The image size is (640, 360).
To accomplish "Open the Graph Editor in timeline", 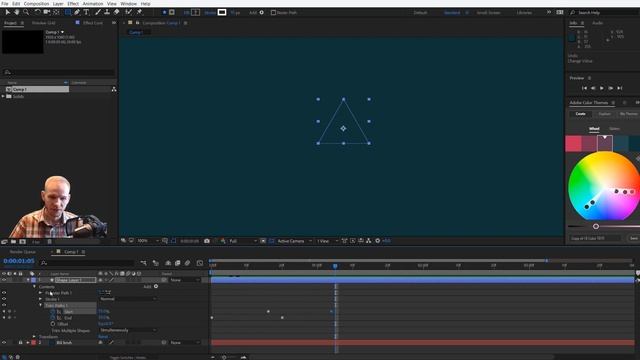I will pyautogui.click(x=200, y=263).
